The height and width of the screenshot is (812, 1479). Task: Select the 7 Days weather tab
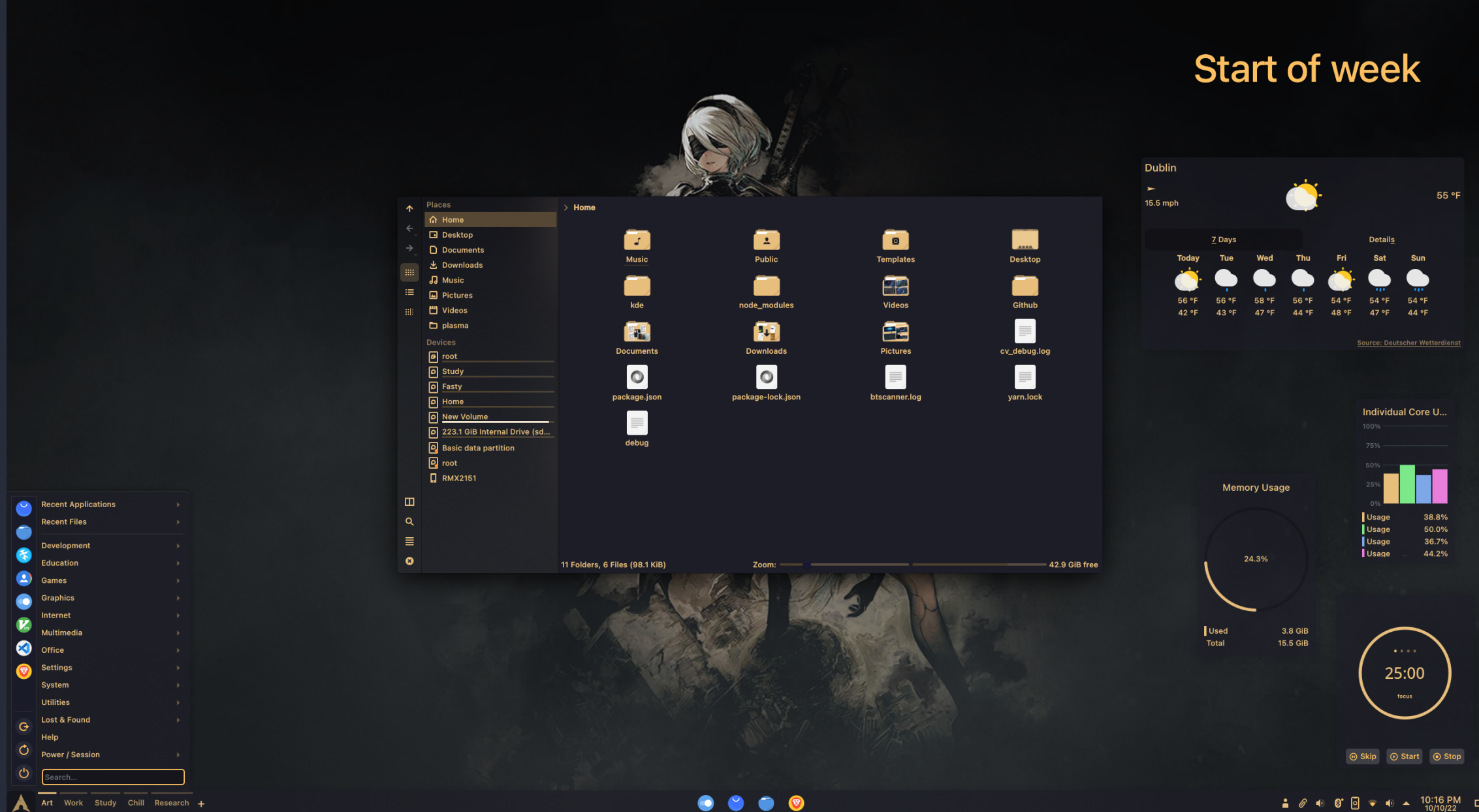pyautogui.click(x=1224, y=240)
